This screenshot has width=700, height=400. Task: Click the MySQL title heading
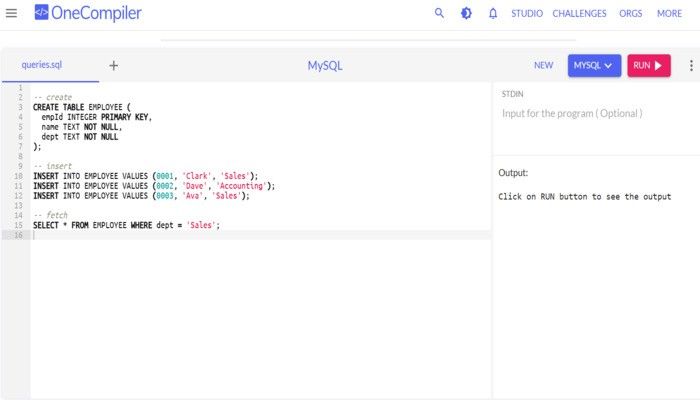point(325,66)
